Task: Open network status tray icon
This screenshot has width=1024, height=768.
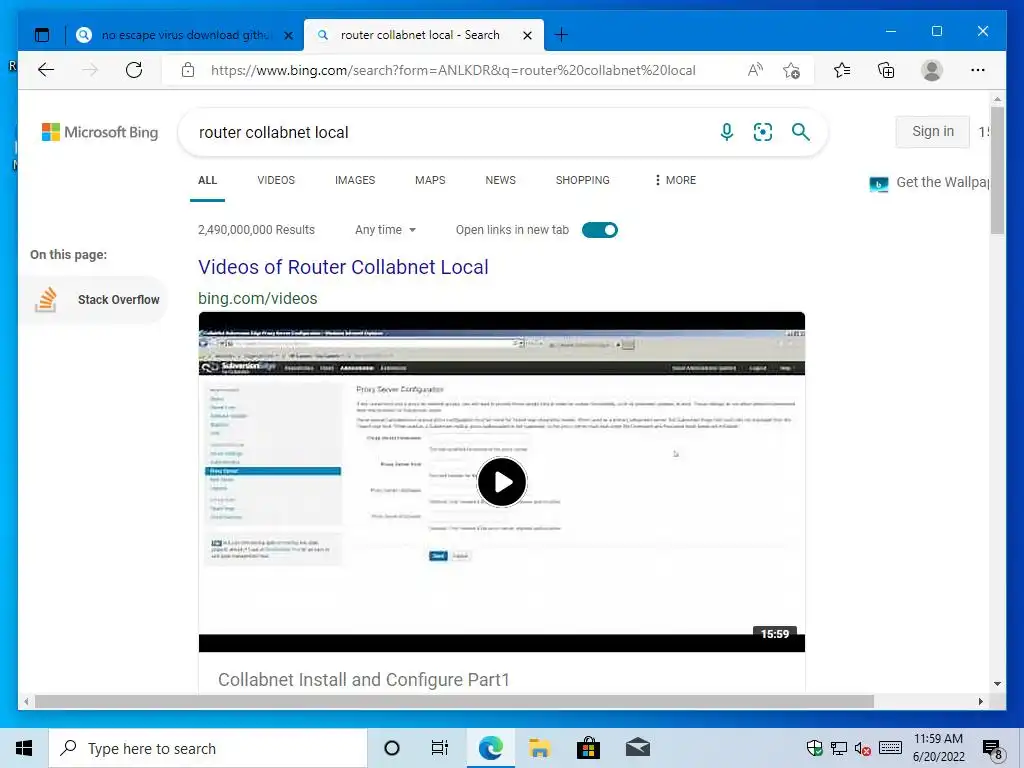Action: point(839,748)
